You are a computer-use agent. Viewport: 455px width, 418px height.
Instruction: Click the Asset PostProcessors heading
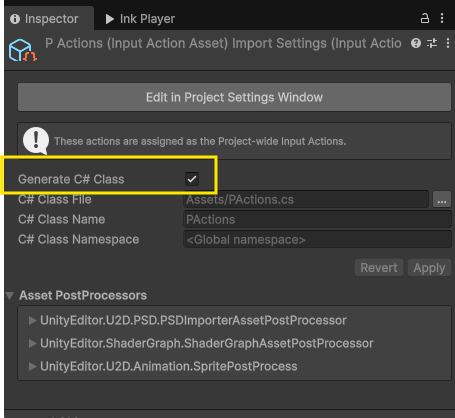[x=83, y=295]
